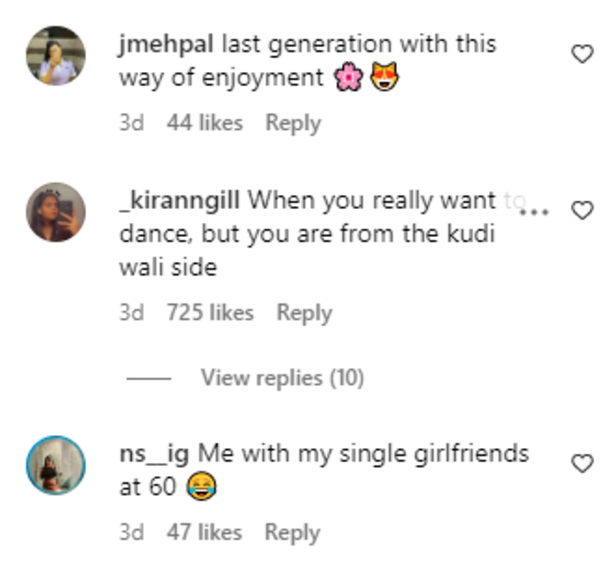The image size is (616, 579).
Task: Like _kiranngill's comment with heart icon
Action: point(581,209)
